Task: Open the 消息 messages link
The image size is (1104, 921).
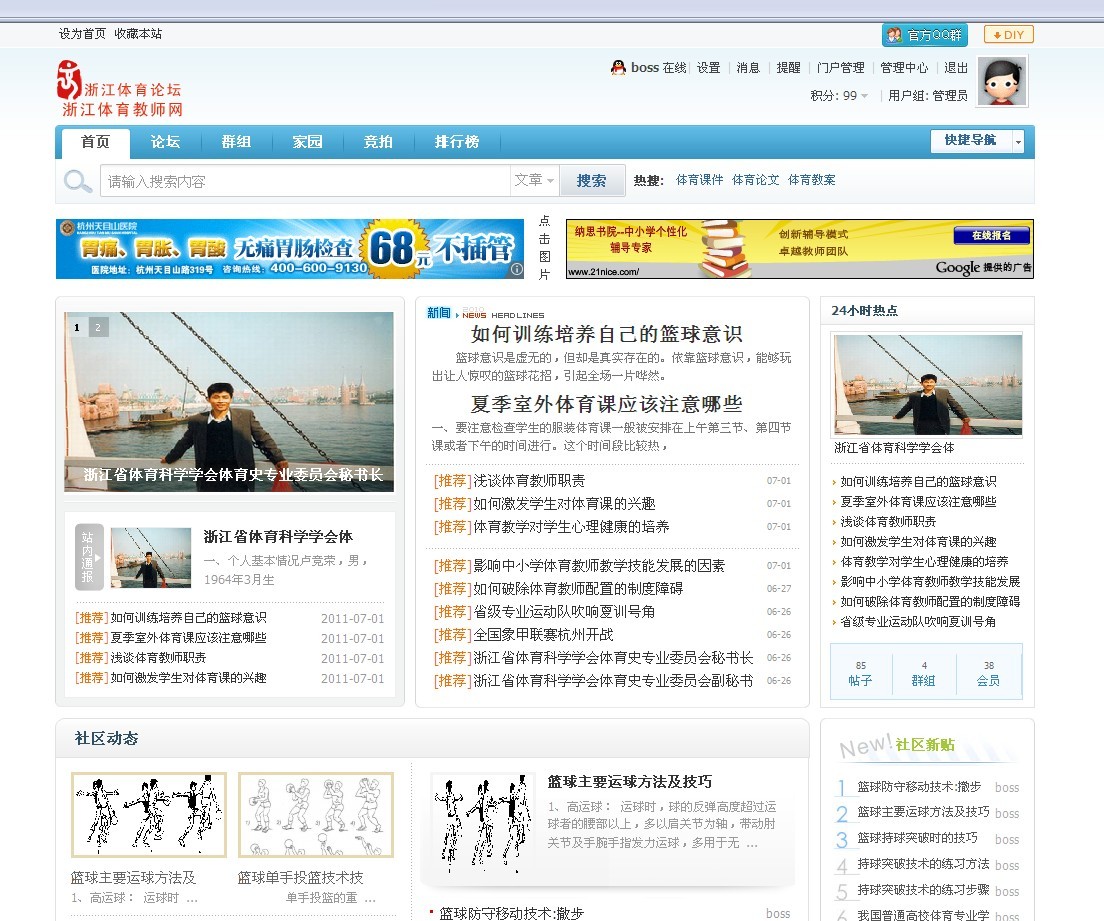Action: 748,68
